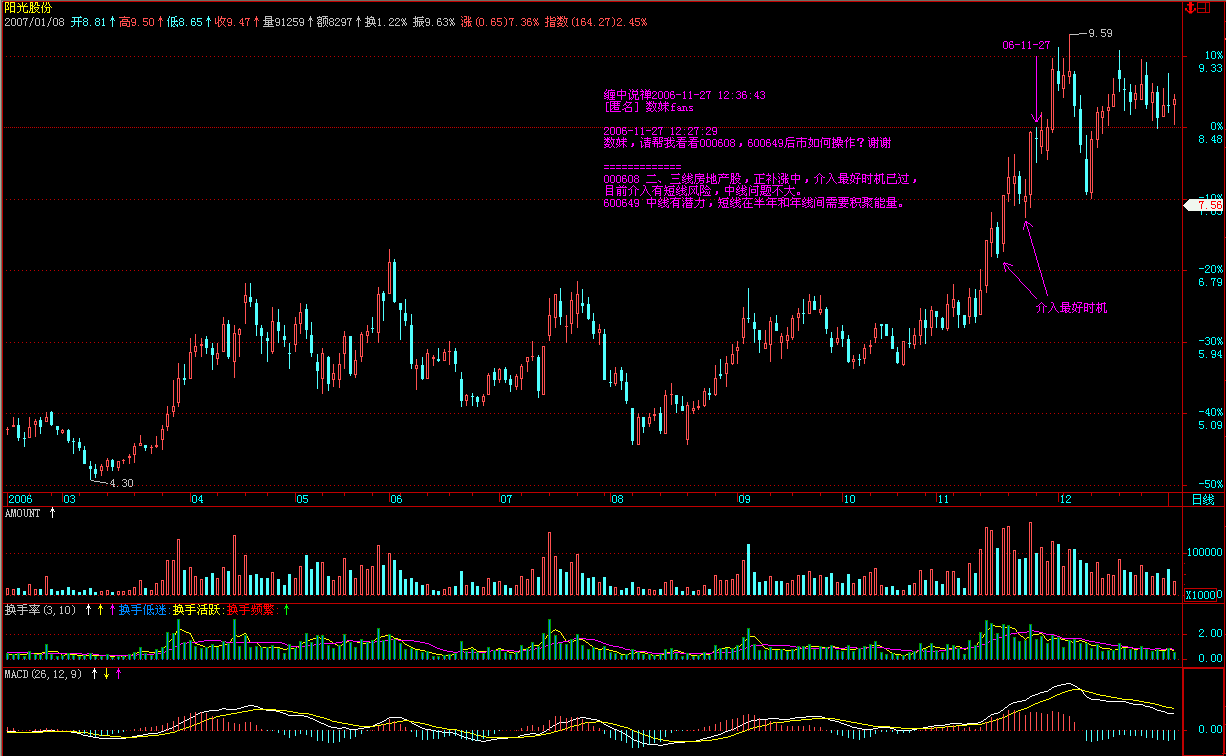Viewport: 1226px width, 756px height.
Task: Click the magenta arrow in 换手率 header
Action: point(112,609)
